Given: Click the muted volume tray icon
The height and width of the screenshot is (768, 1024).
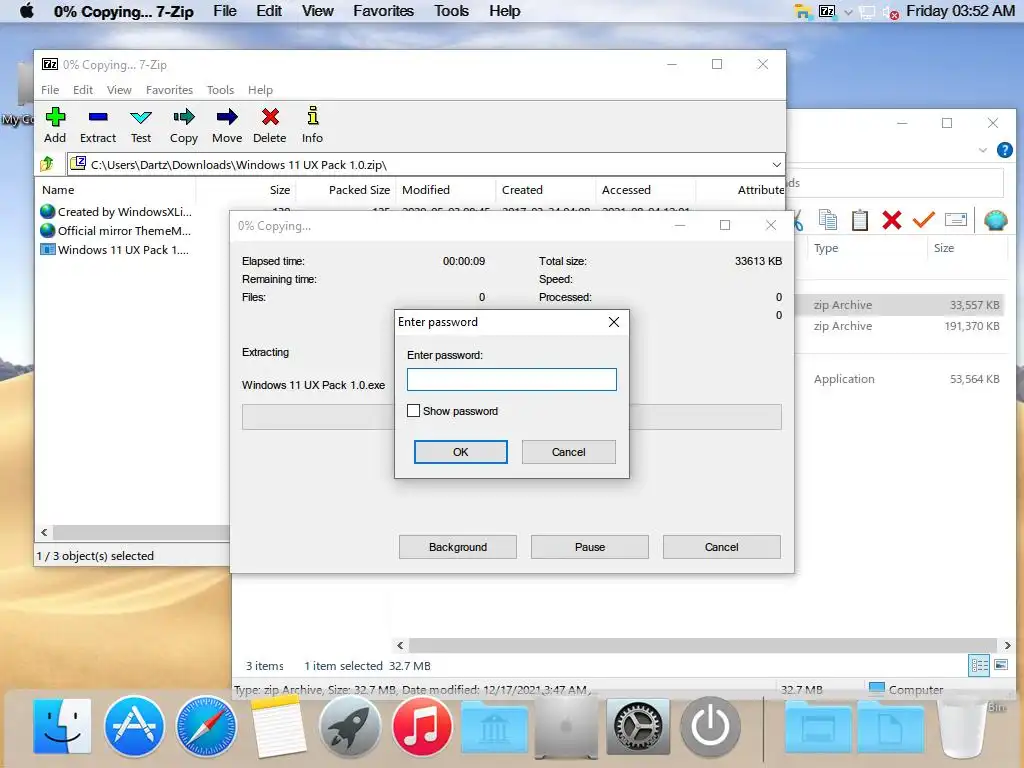Looking at the screenshot, I should (x=890, y=12).
